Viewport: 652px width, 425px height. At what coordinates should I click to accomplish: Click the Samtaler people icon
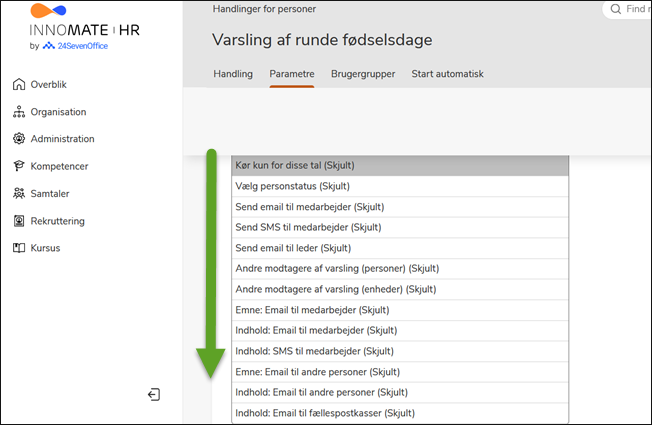(19, 193)
